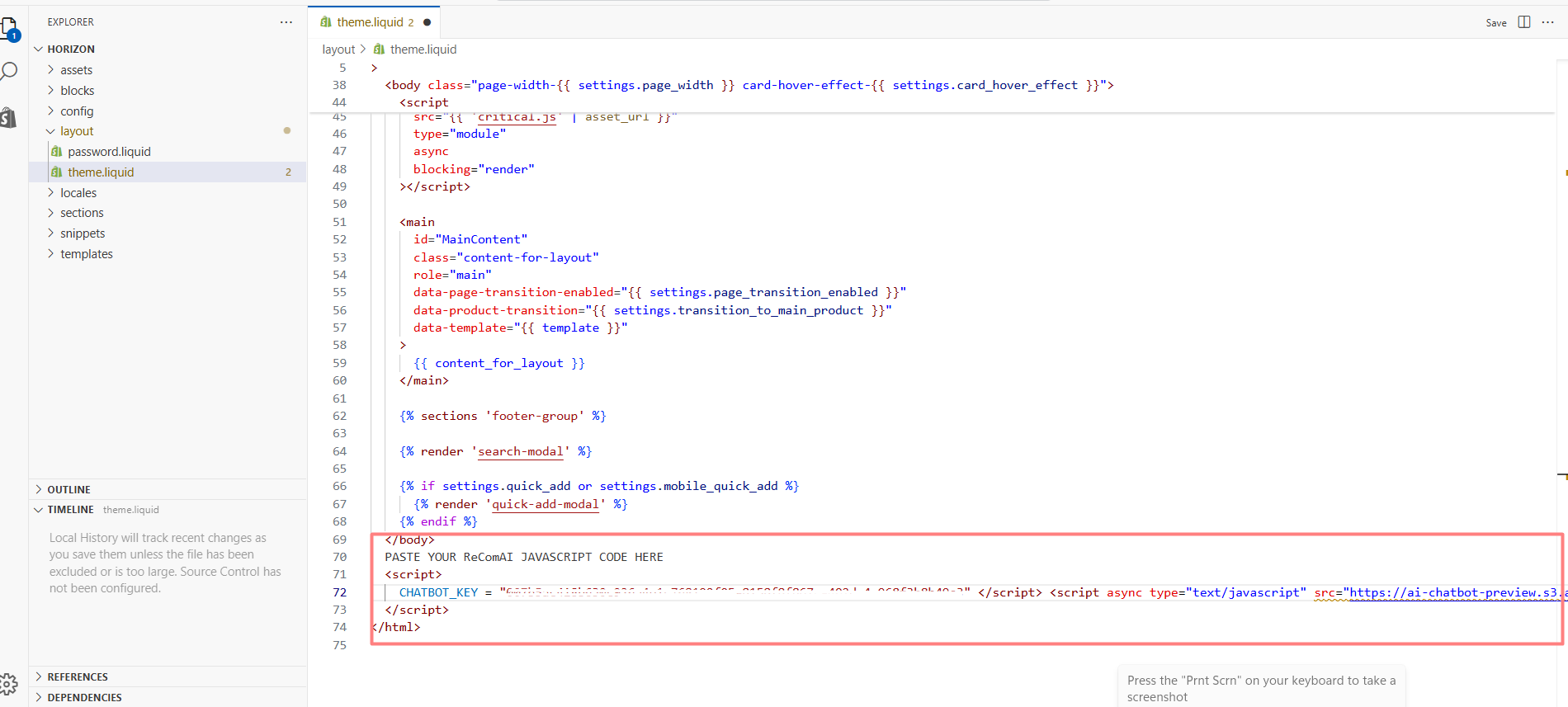
Task: Open the Search magnifier in activity bar
Action: 9,72
